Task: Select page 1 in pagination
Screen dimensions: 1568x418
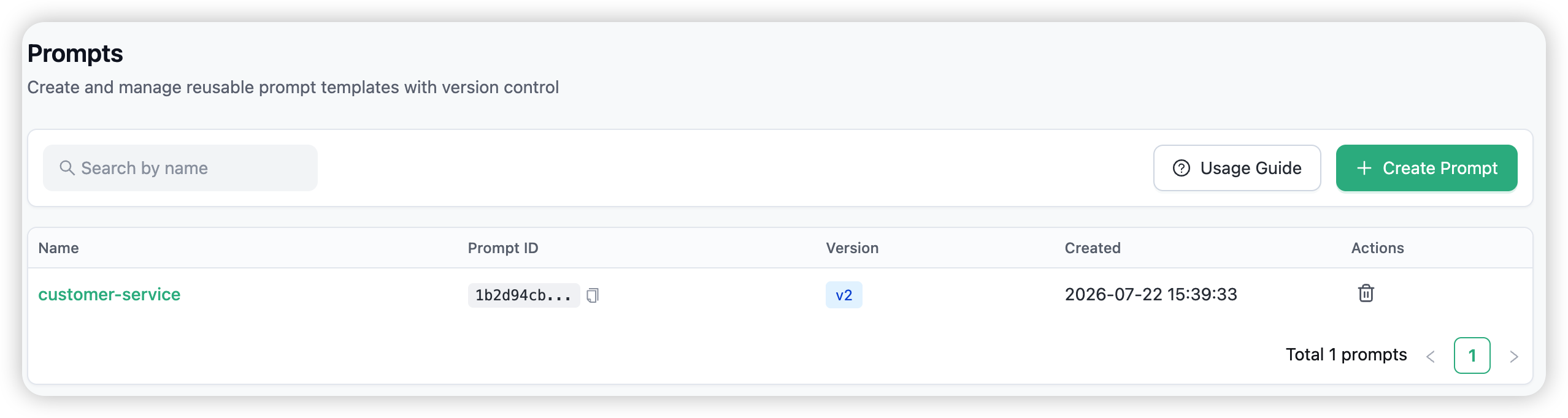Action: 1472,355
